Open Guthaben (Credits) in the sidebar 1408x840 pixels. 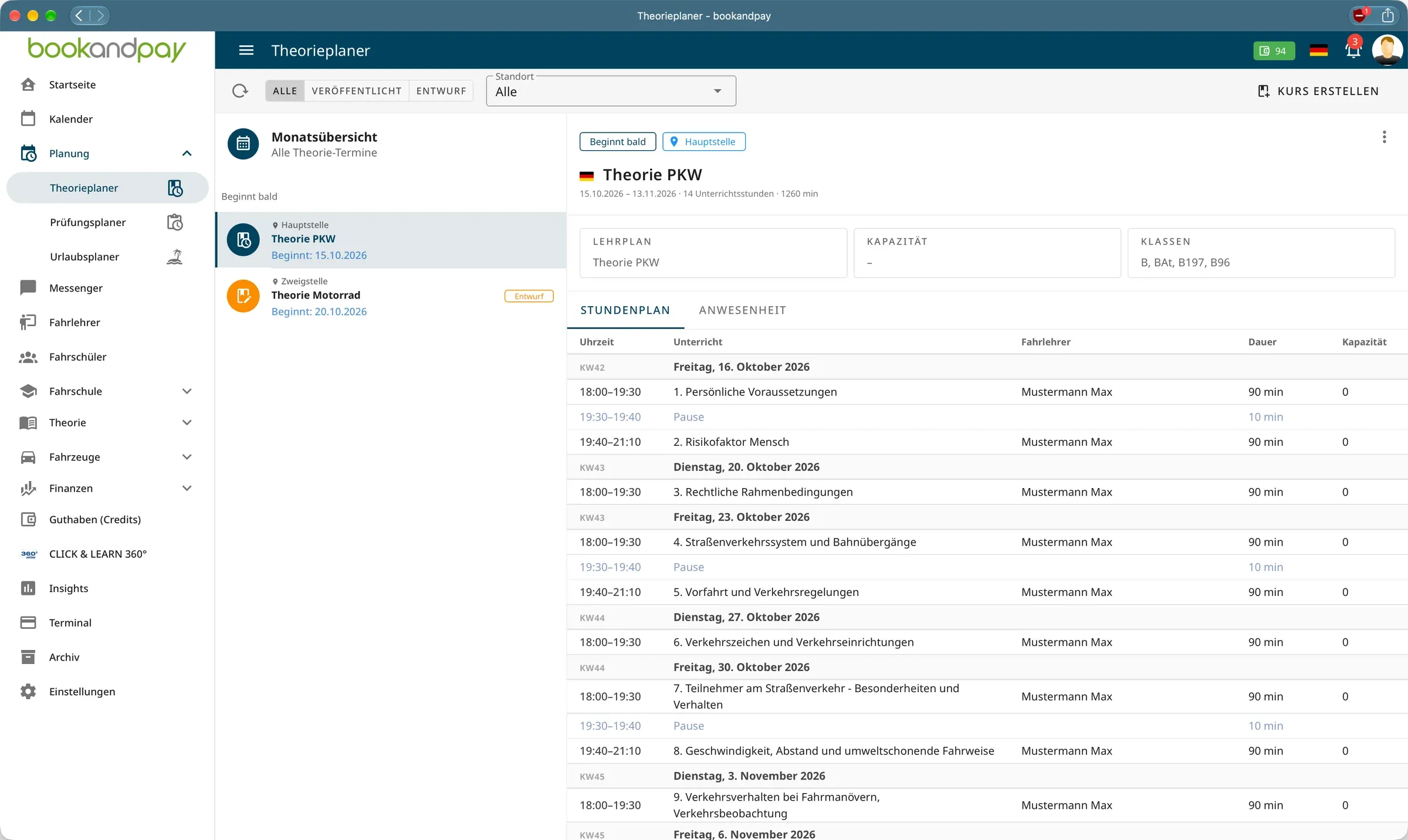click(x=107, y=520)
